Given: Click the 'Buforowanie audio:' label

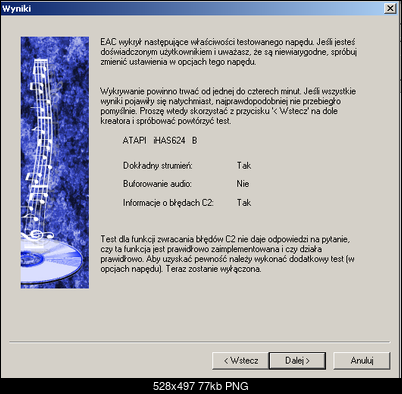Looking at the screenshot, I should coord(157,184).
